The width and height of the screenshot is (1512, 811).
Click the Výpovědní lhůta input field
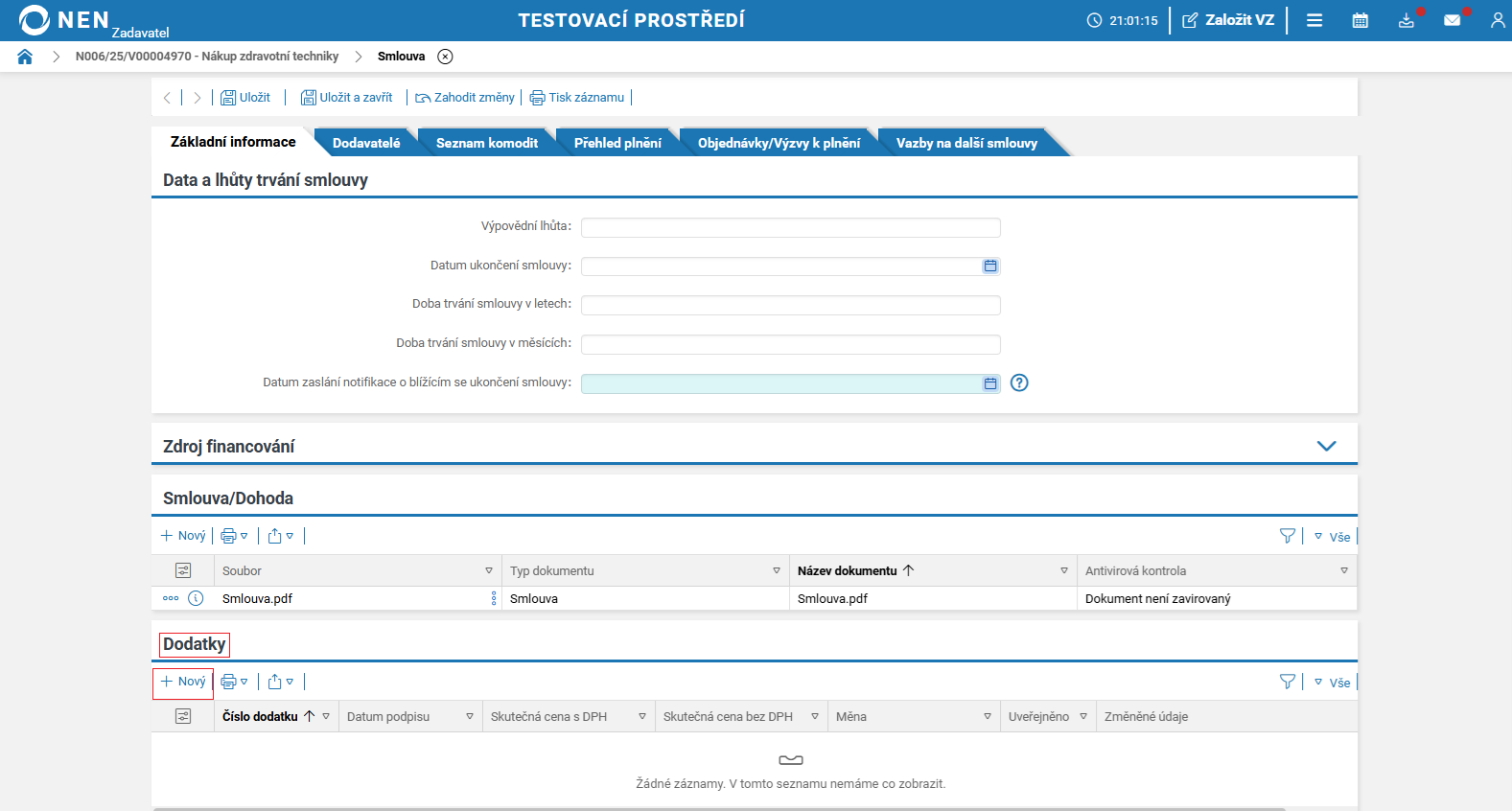click(x=791, y=227)
